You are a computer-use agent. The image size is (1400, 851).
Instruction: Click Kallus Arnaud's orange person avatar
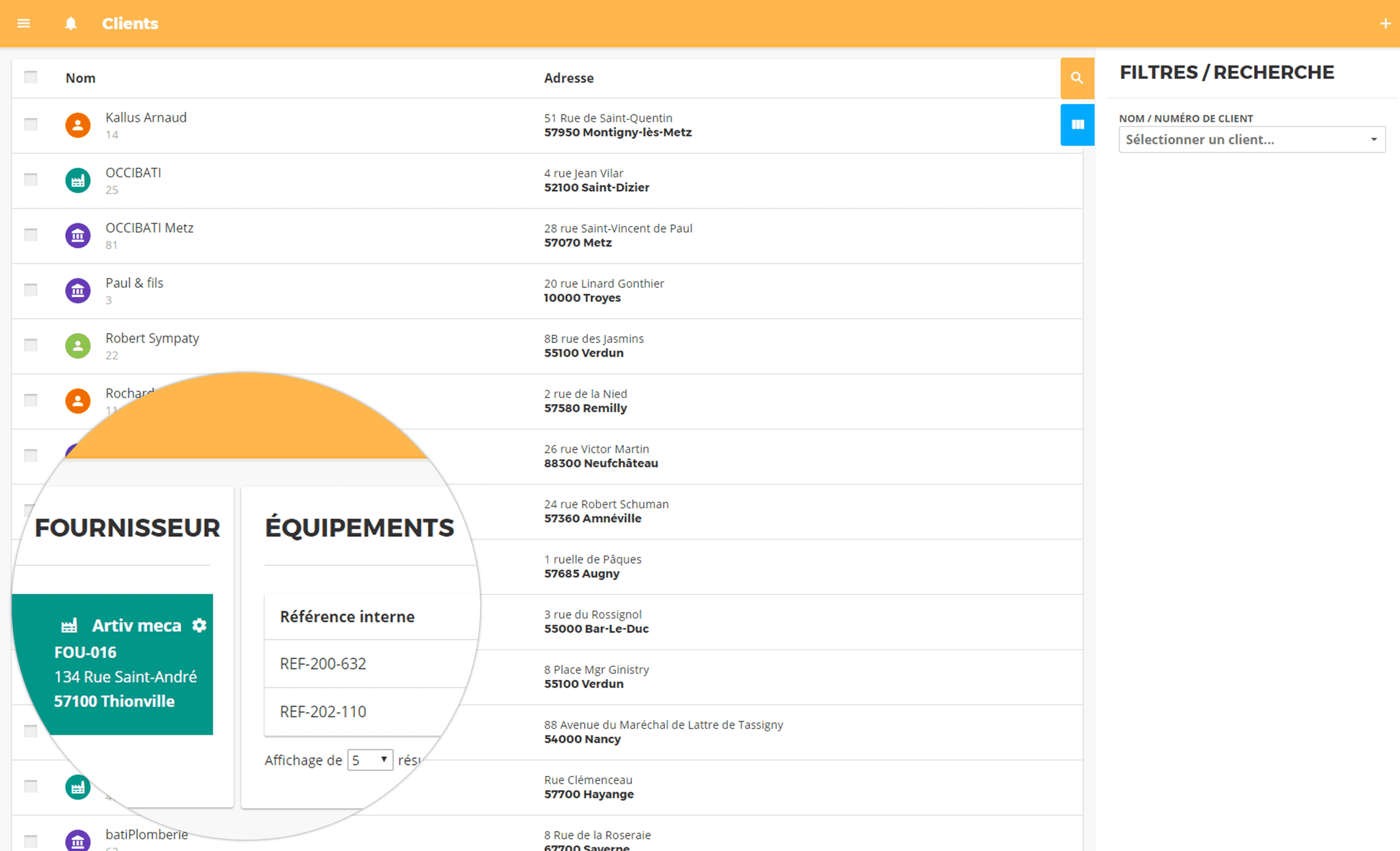(78, 125)
